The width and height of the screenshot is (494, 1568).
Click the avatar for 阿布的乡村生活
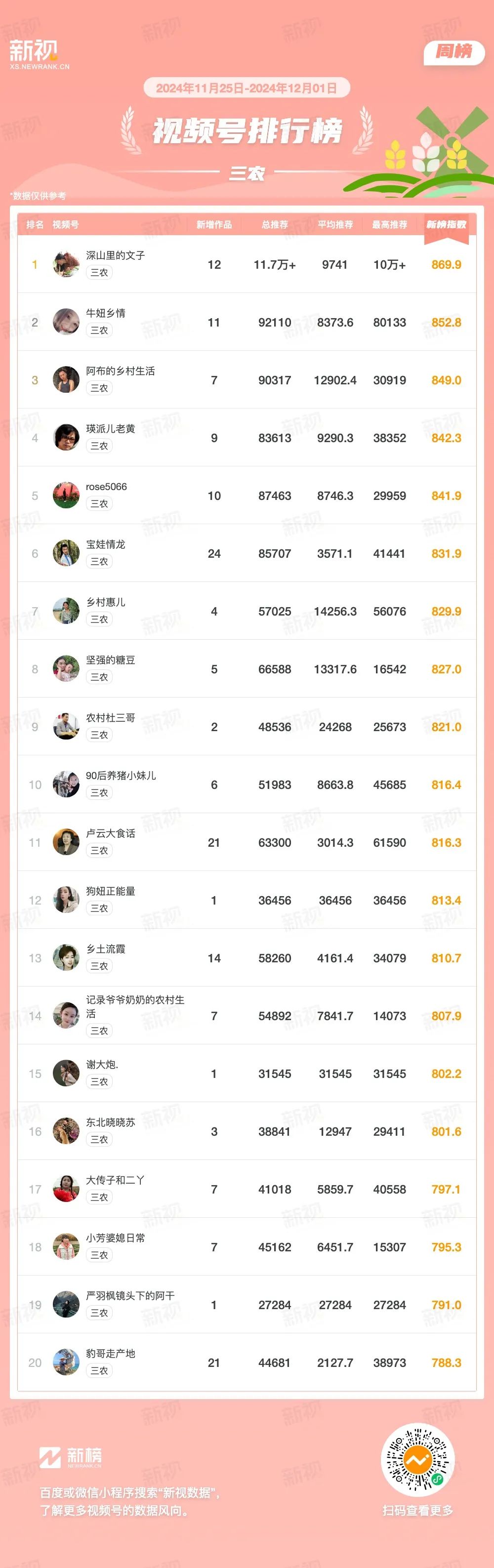tap(66, 379)
